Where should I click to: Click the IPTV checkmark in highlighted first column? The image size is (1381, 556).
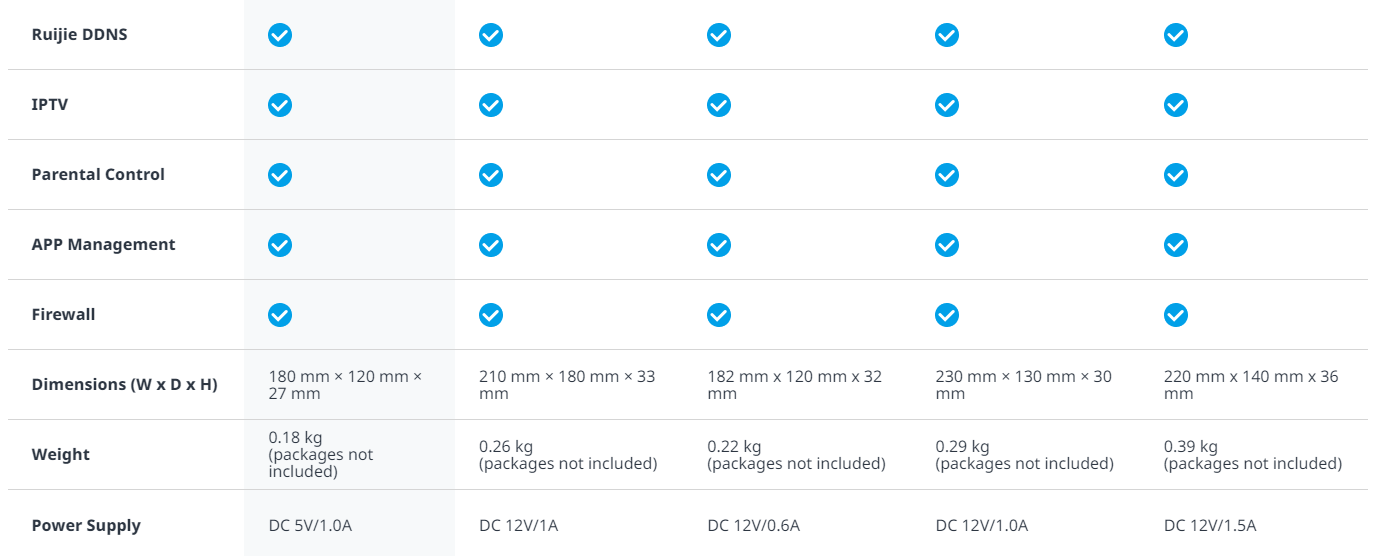click(x=280, y=105)
